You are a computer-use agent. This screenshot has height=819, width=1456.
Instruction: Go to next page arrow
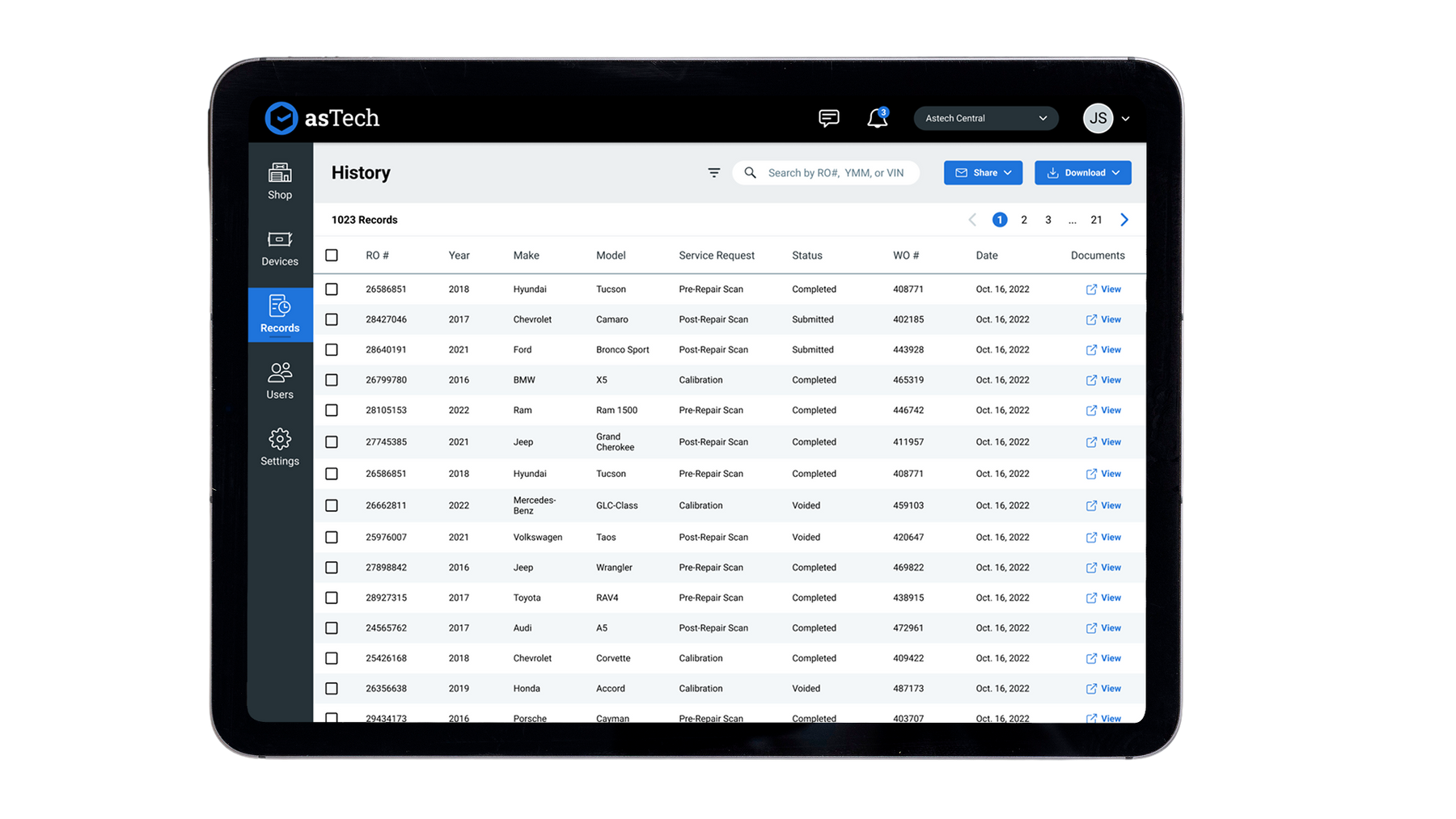point(1124,220)
